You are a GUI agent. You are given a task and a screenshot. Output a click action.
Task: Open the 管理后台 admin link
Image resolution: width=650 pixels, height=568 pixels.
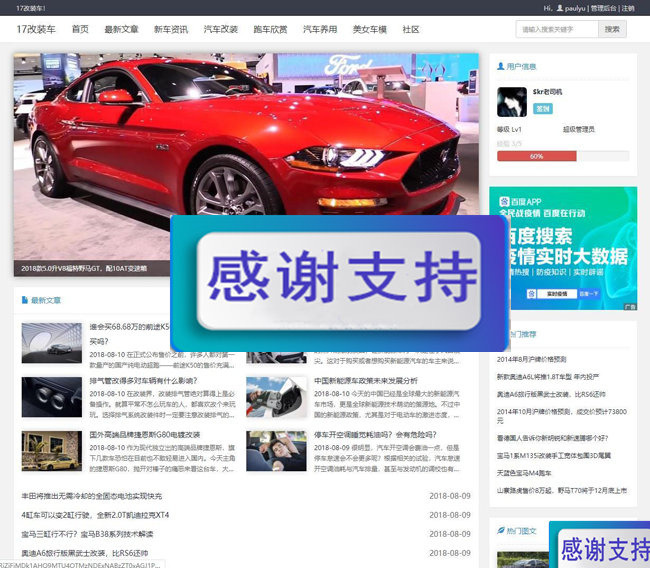click(604, 8)
